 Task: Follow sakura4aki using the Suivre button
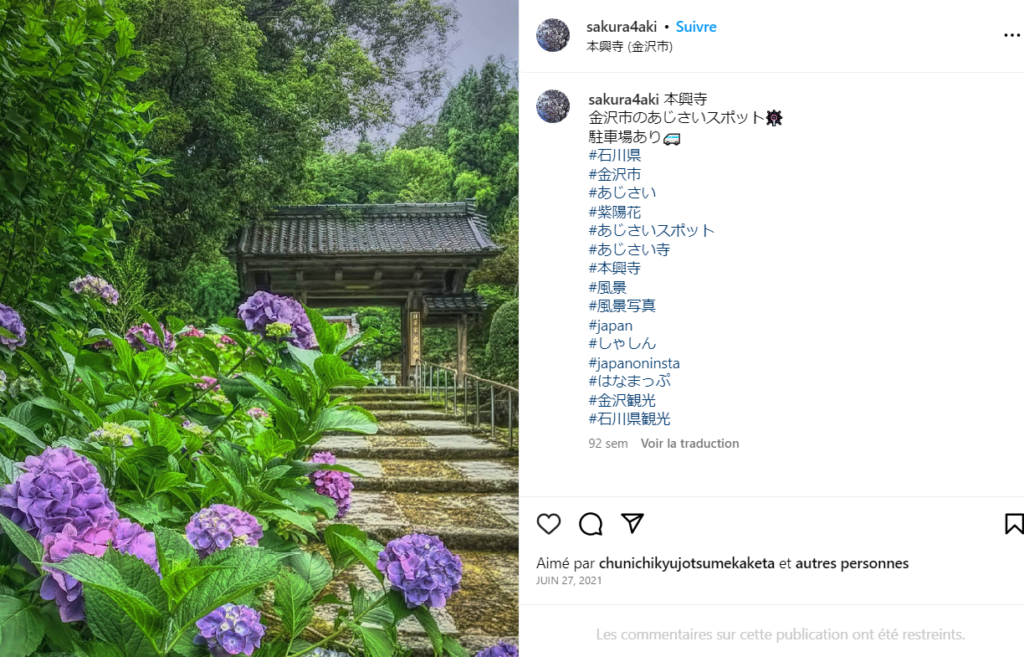coord(696,27)
